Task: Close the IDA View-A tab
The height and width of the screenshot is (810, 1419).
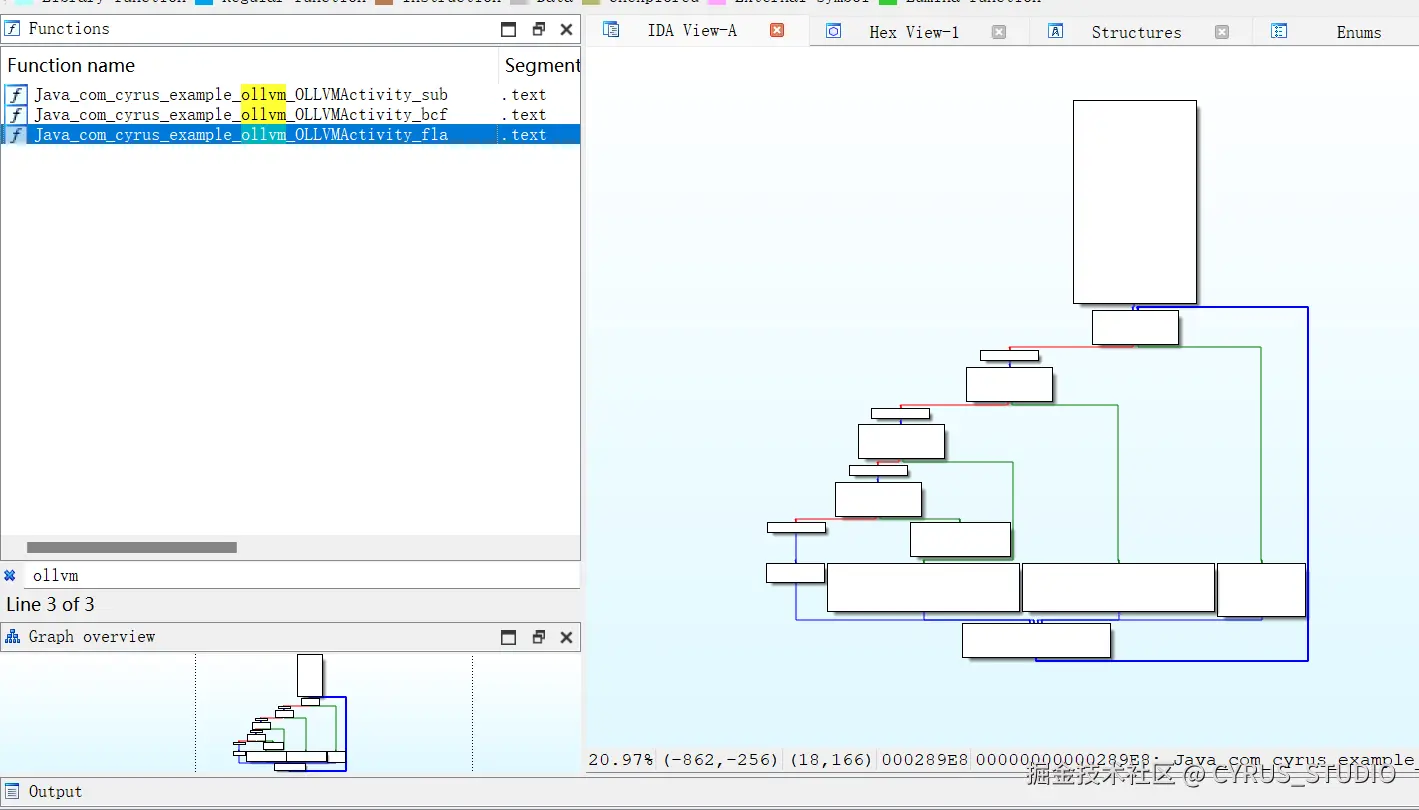Action: [777, 30]
